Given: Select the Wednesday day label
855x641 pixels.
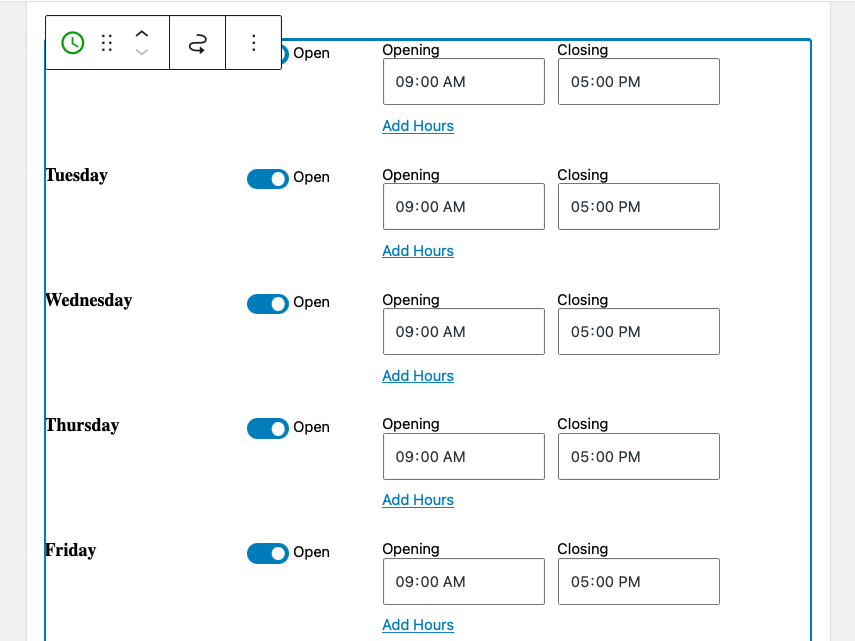Looking at the screenshot, I should [x=89, y=300].
